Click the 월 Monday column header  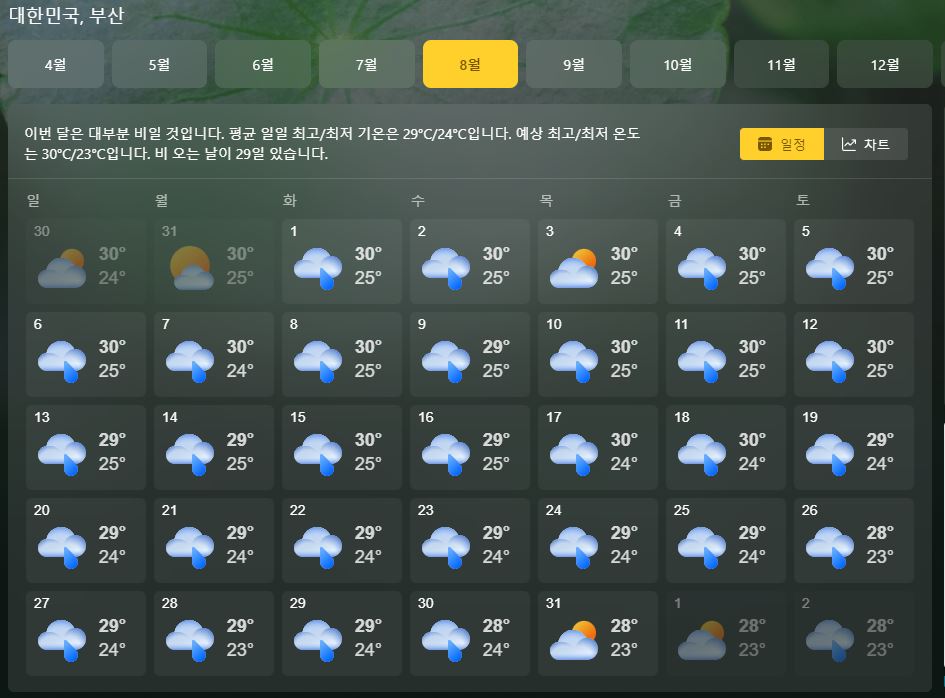[162, 200]
